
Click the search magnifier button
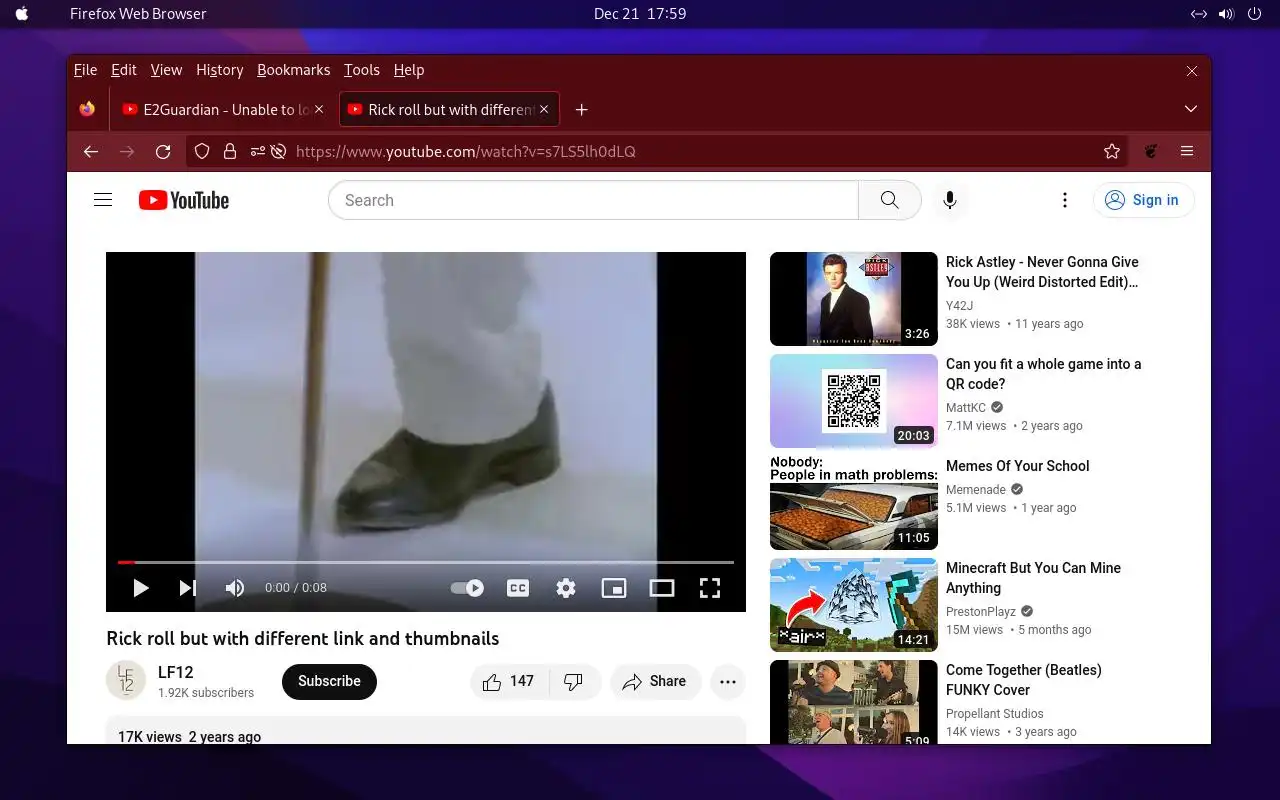pos(889,200)
